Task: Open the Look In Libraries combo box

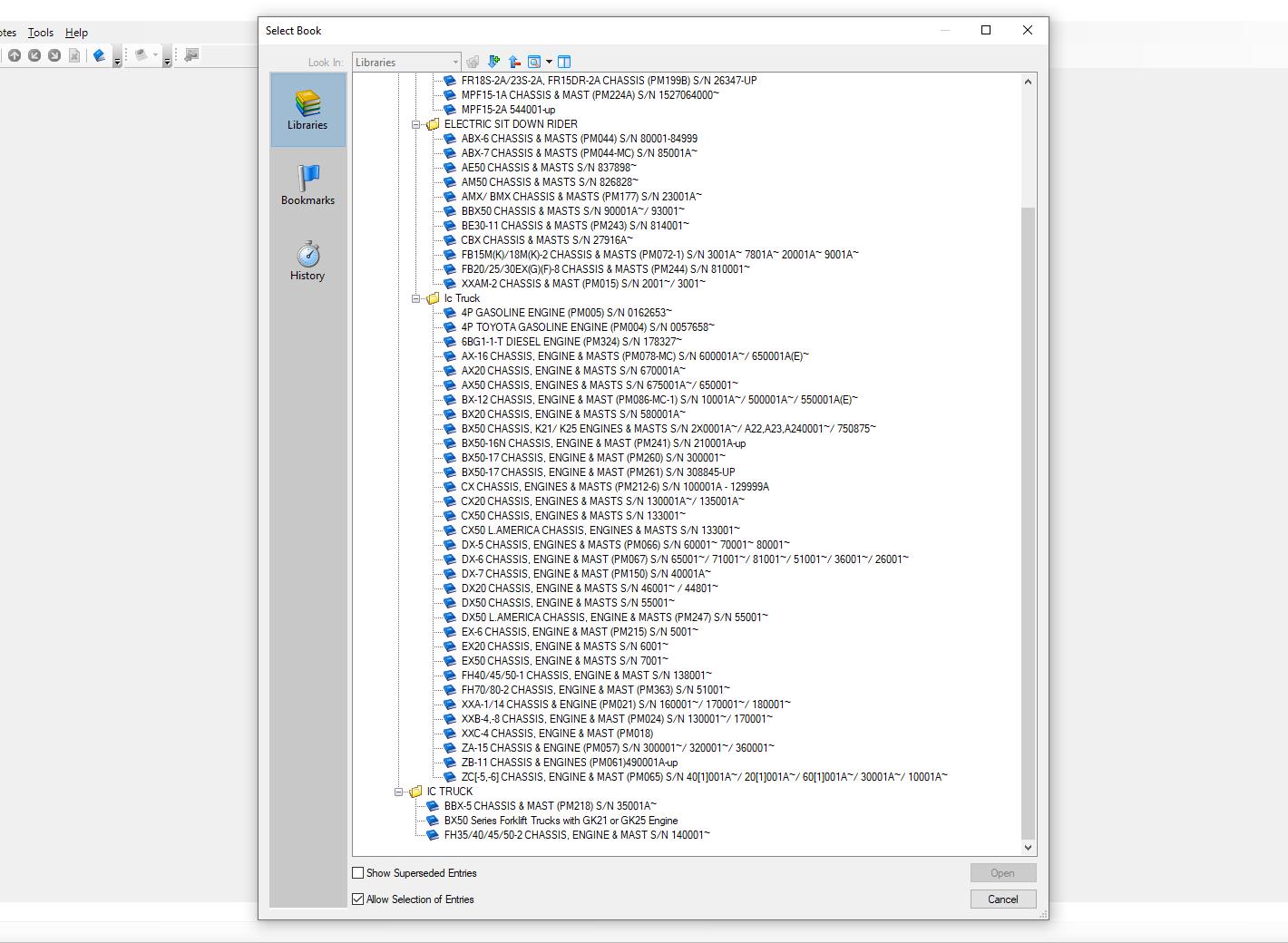Action: [x=406, y=62]
